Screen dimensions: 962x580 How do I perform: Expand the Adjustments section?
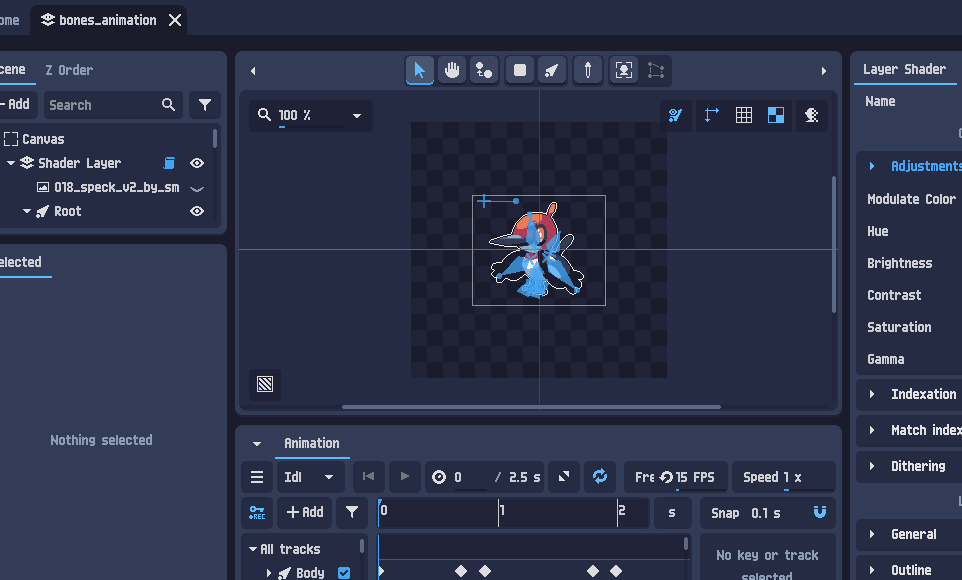click(872, 166)
